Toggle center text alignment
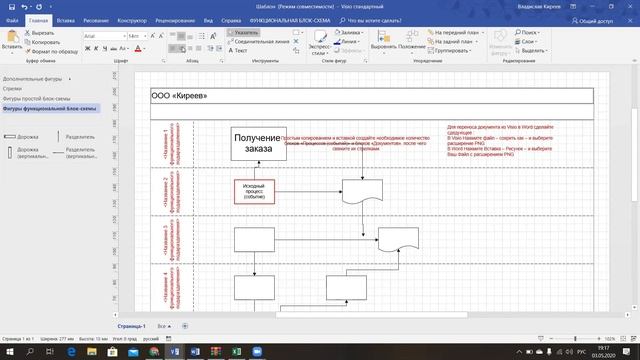The height and width of the screenshot is (360, 640). coord(181,49)
